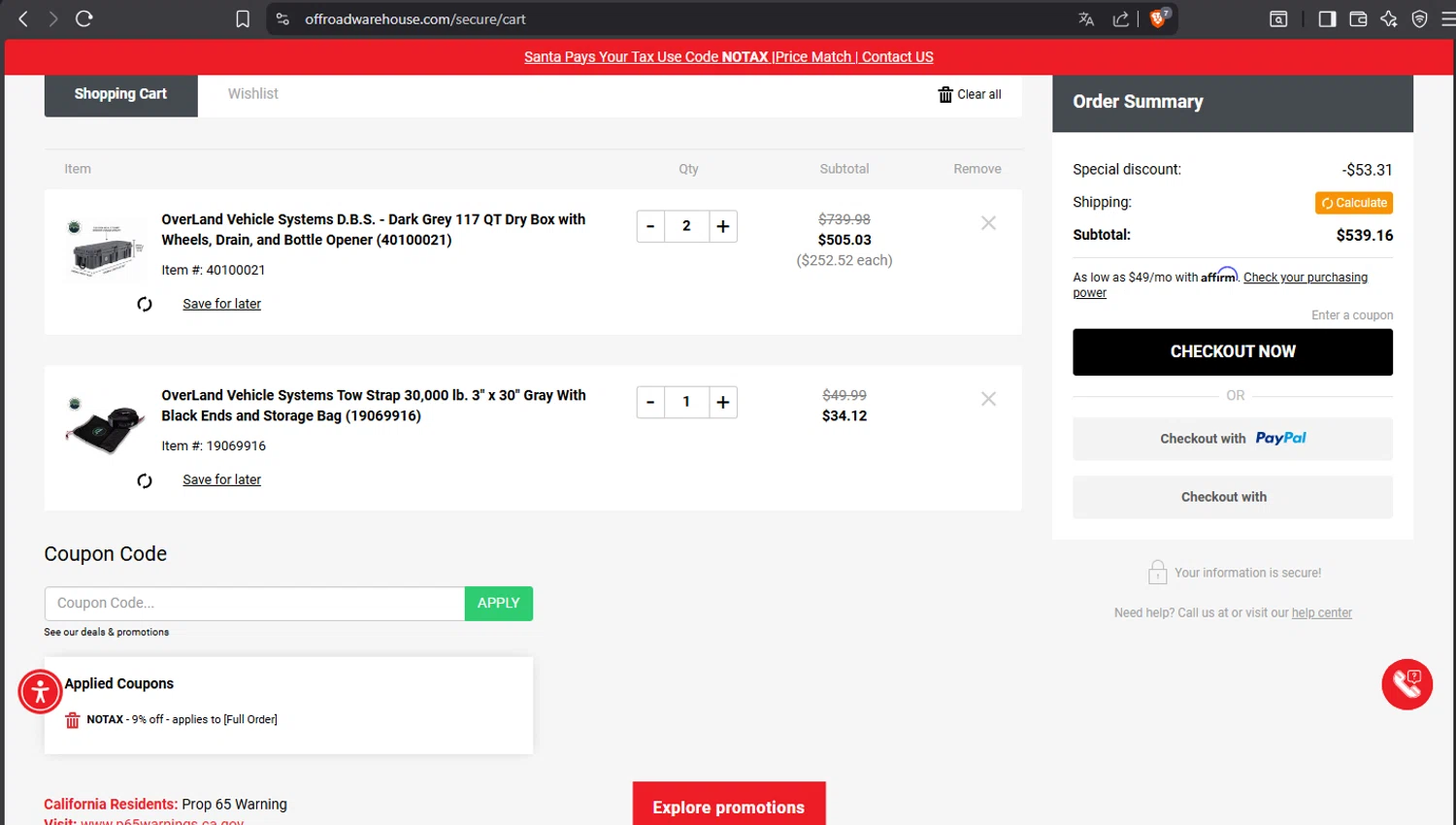Open site information icon in address bar
Image resolution: width=1456 pixels, height=825 pixels.
pyautogui.click(x=282, y=18)
